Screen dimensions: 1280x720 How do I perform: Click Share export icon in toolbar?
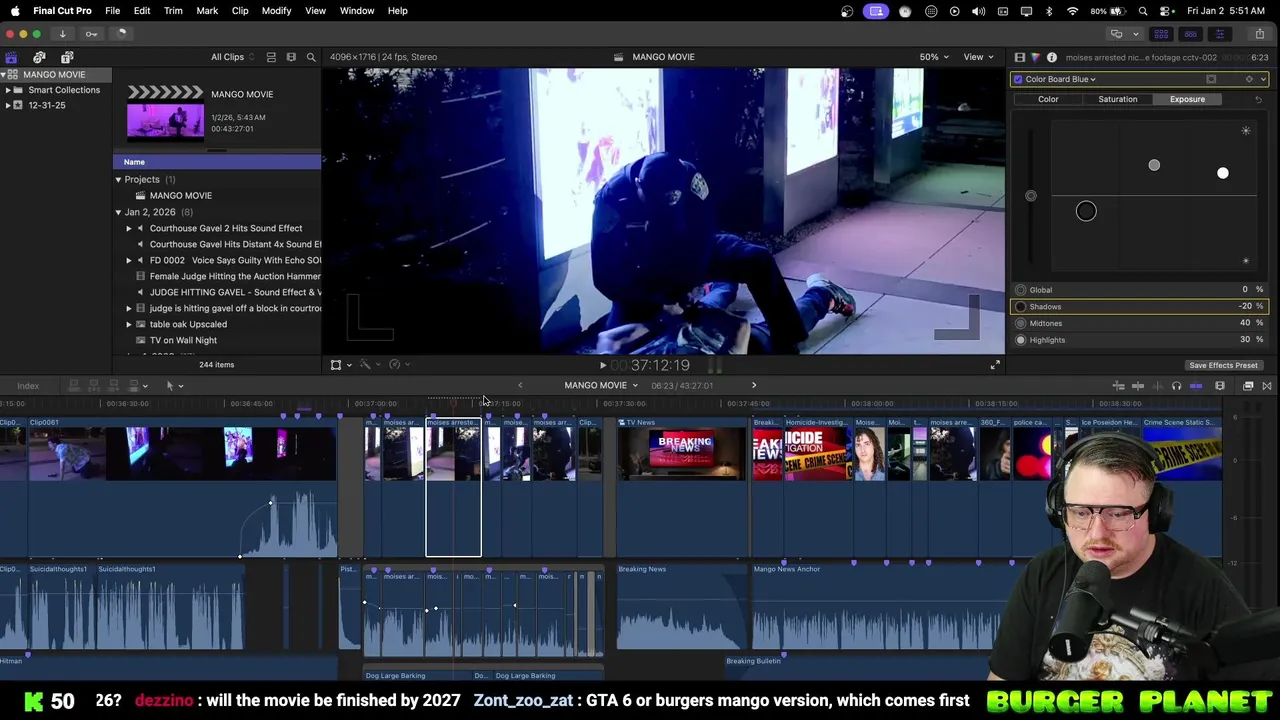tap(1259, 34)
